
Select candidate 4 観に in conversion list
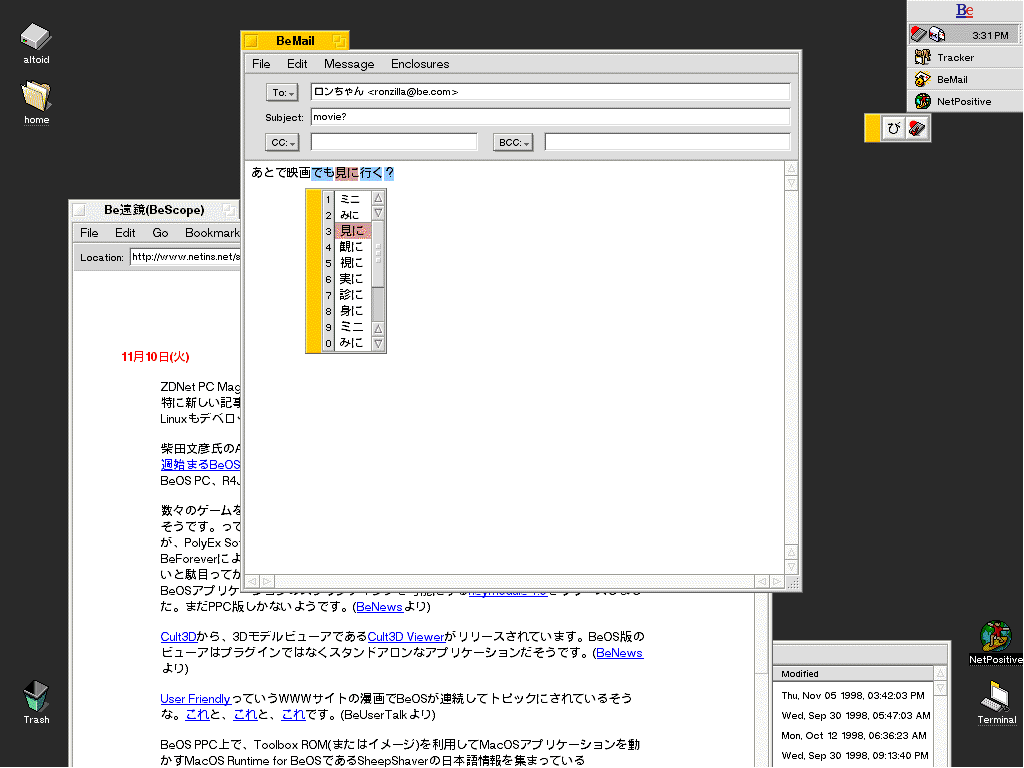pos(351,247)
